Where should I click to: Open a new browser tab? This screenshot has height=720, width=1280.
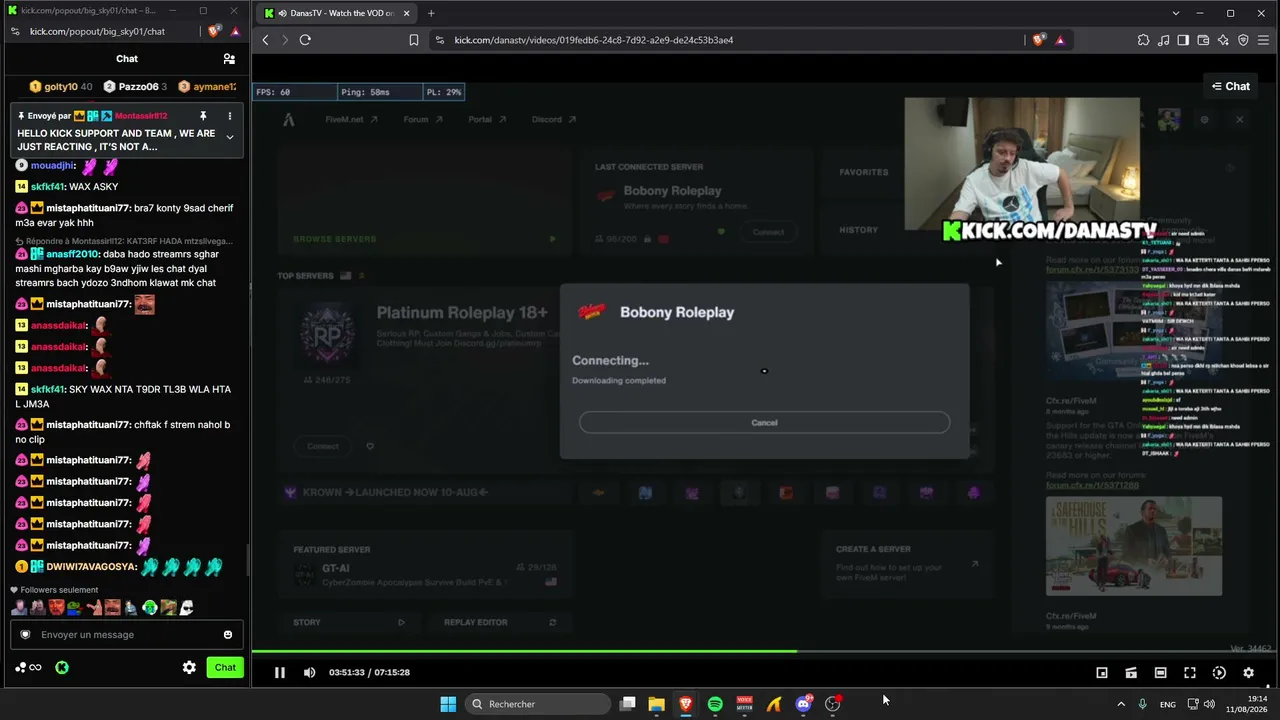tap(431, 13)
